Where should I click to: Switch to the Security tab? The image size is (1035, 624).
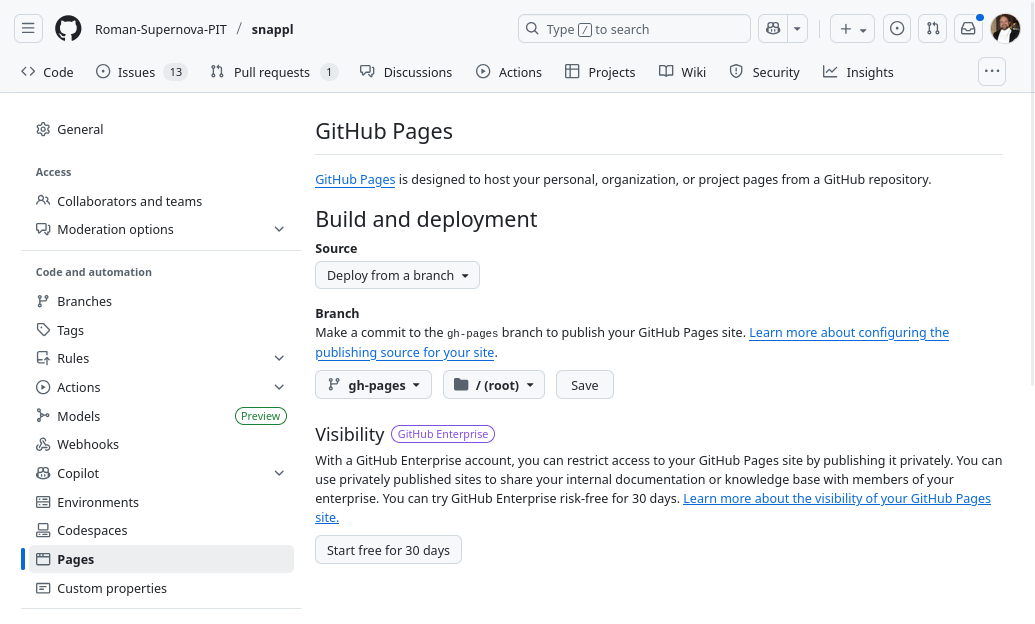764,72
